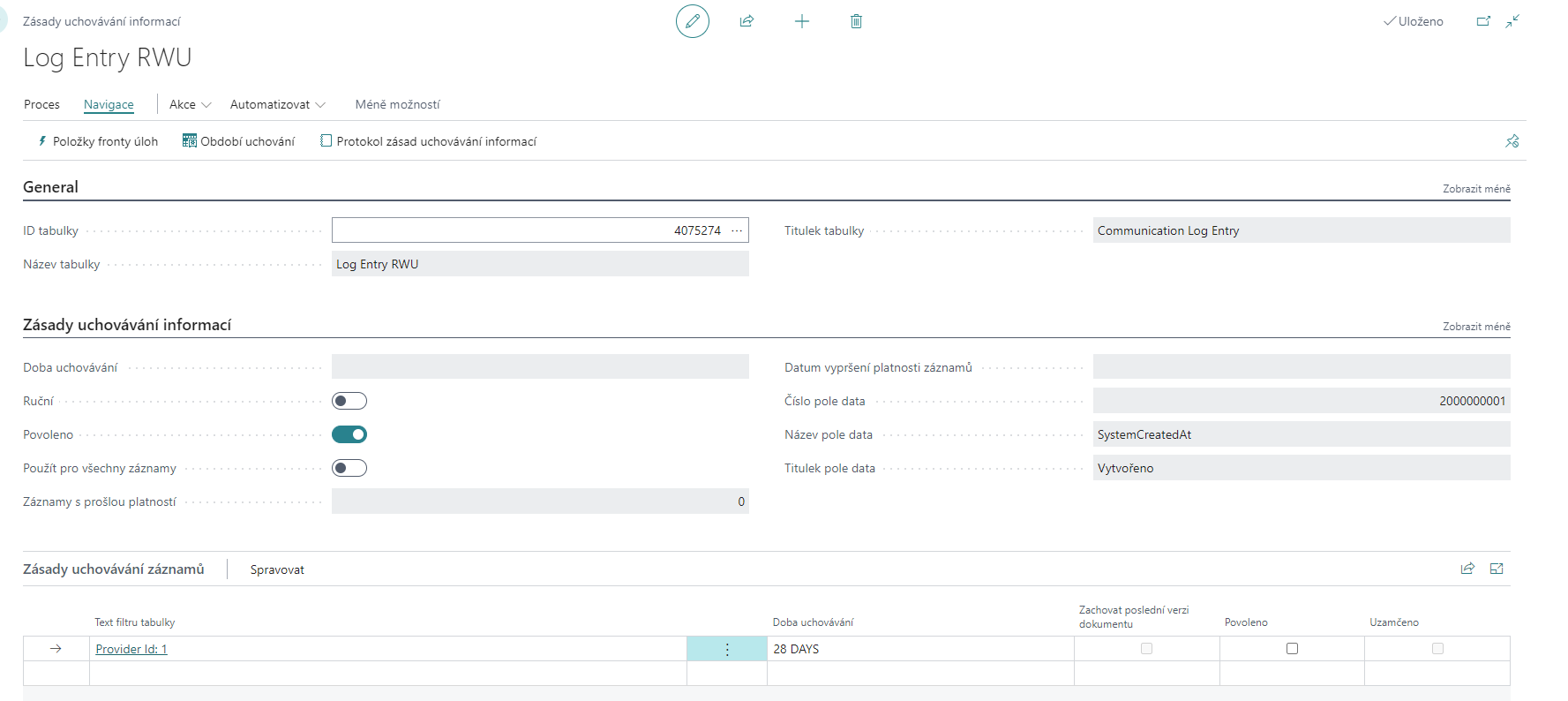Click the ID tabulky lookup ellipsis button

point(737,230)
